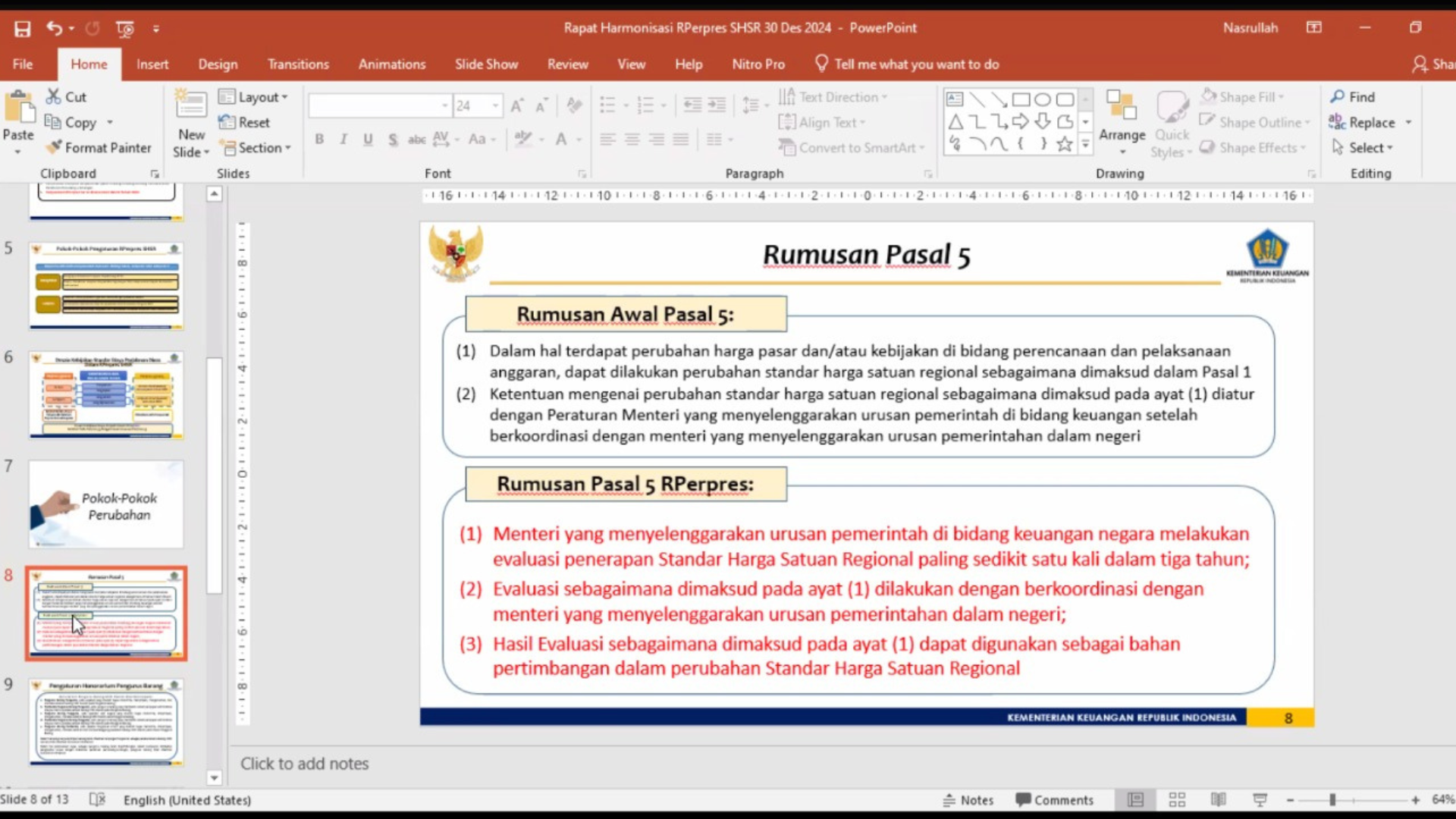Clear all formatting with the eraser icon
Image resolution: width=1456 pixels, height=819 pixels.
(574, 105)
